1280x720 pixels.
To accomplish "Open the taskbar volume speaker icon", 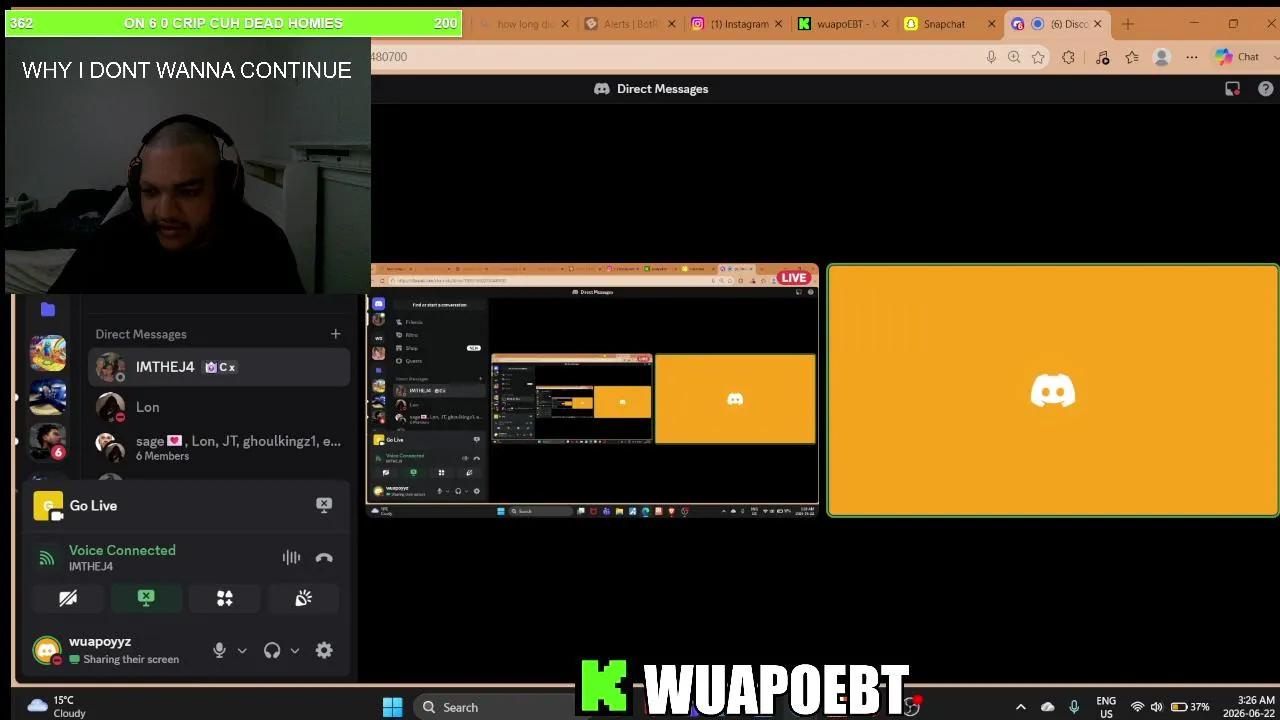I will pyautogui.click(x=1157, y=707).
